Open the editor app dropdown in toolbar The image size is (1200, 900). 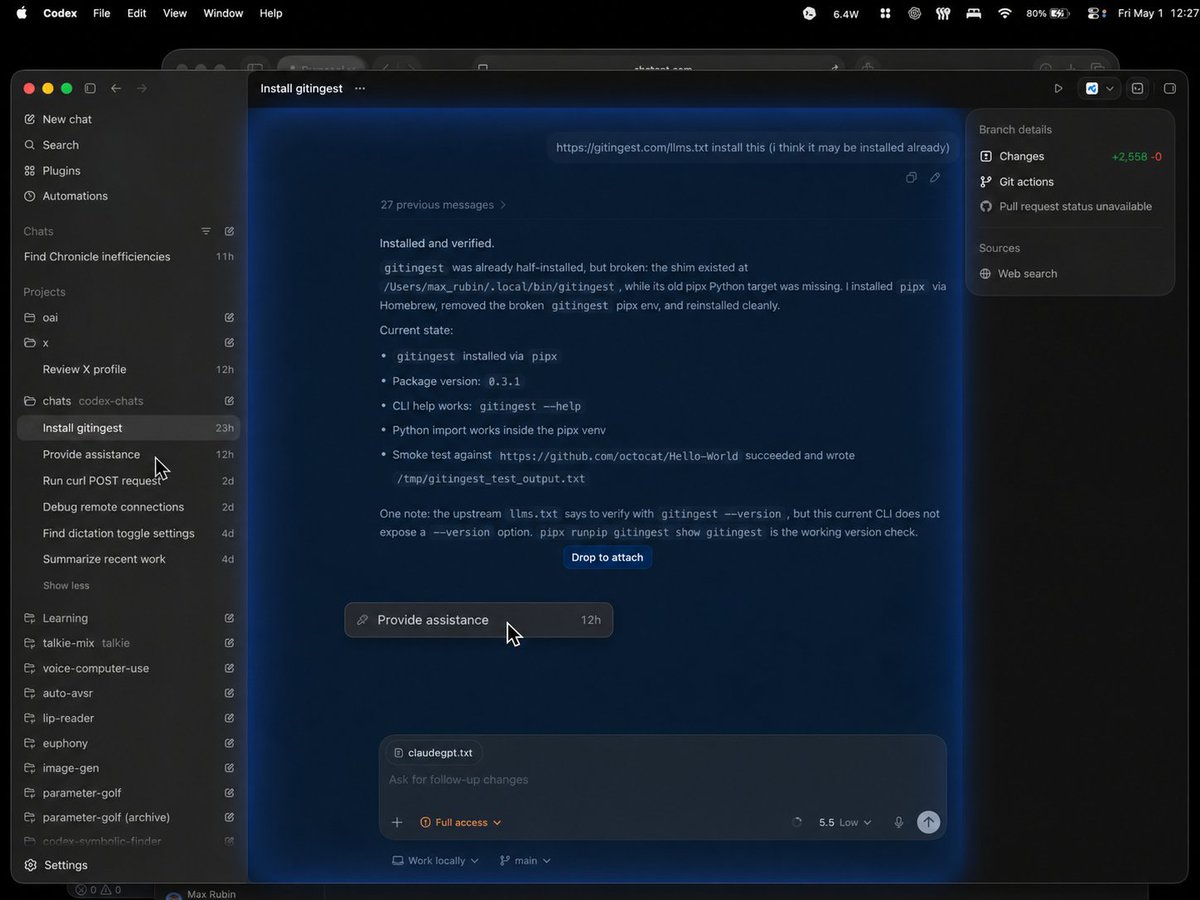pos(1100,88)
